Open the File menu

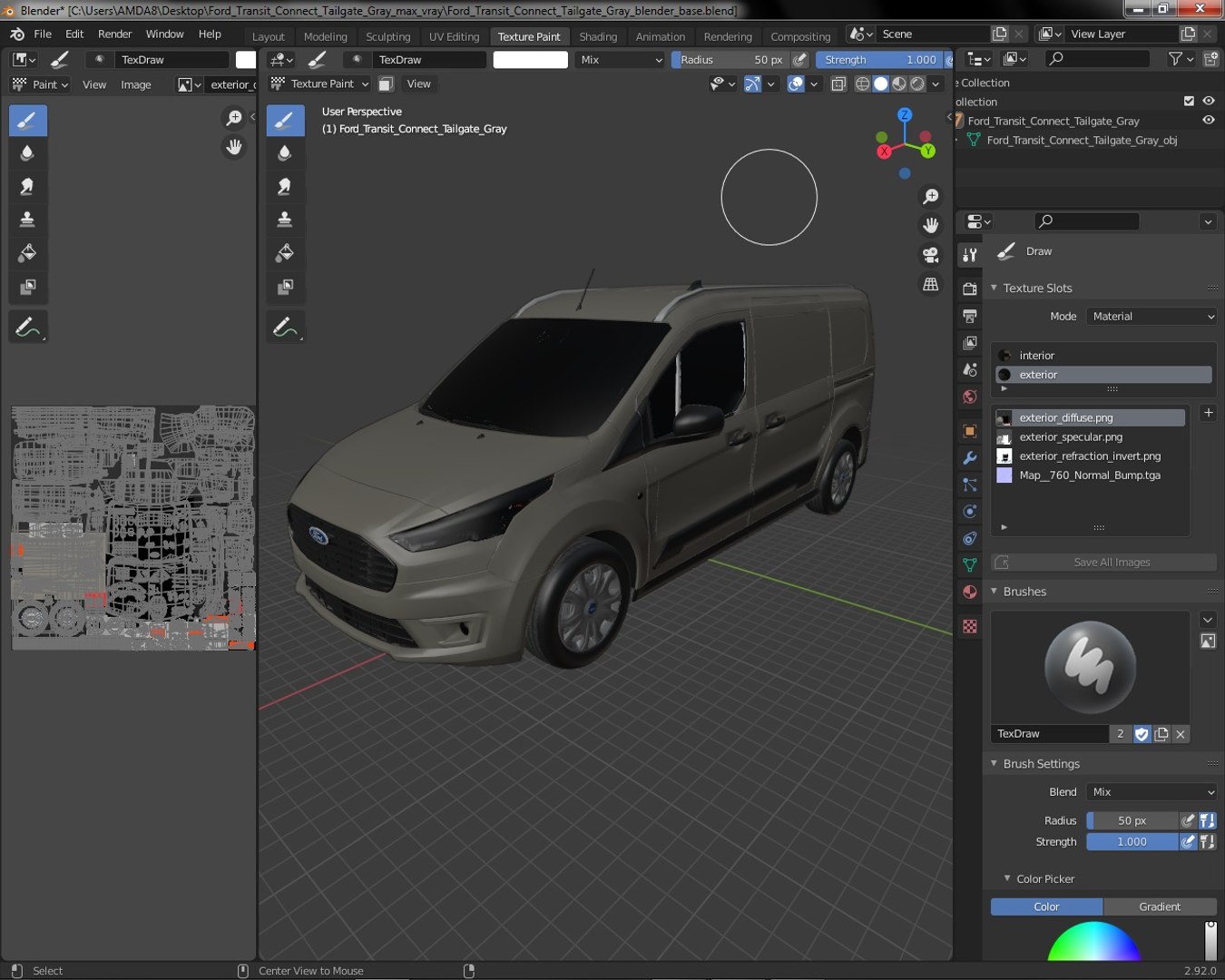point(43,34)
